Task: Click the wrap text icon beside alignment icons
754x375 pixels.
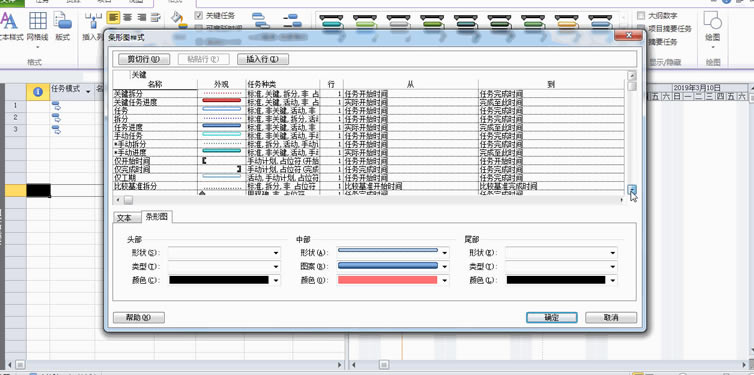Action: click(155, 17)
